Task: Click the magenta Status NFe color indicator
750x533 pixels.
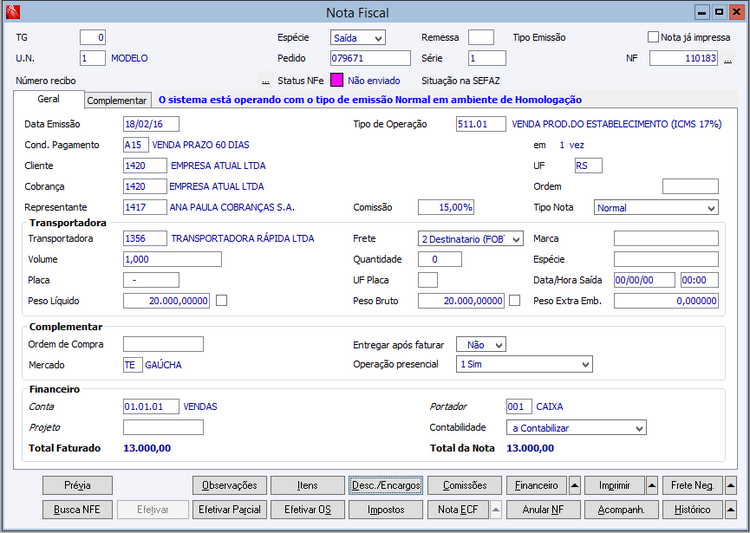Action: [x=337, y=80]
